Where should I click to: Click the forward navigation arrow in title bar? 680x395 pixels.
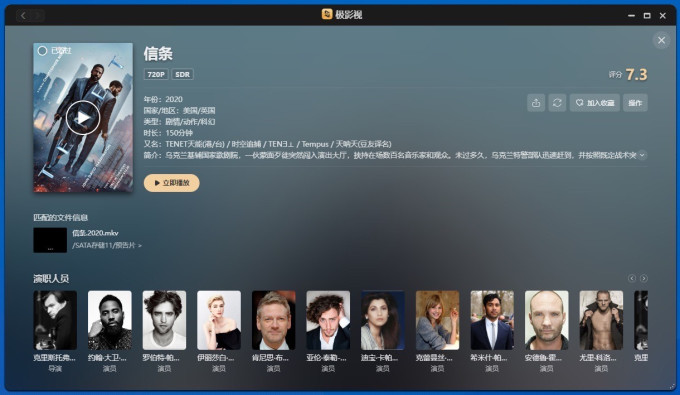point(37,16)
